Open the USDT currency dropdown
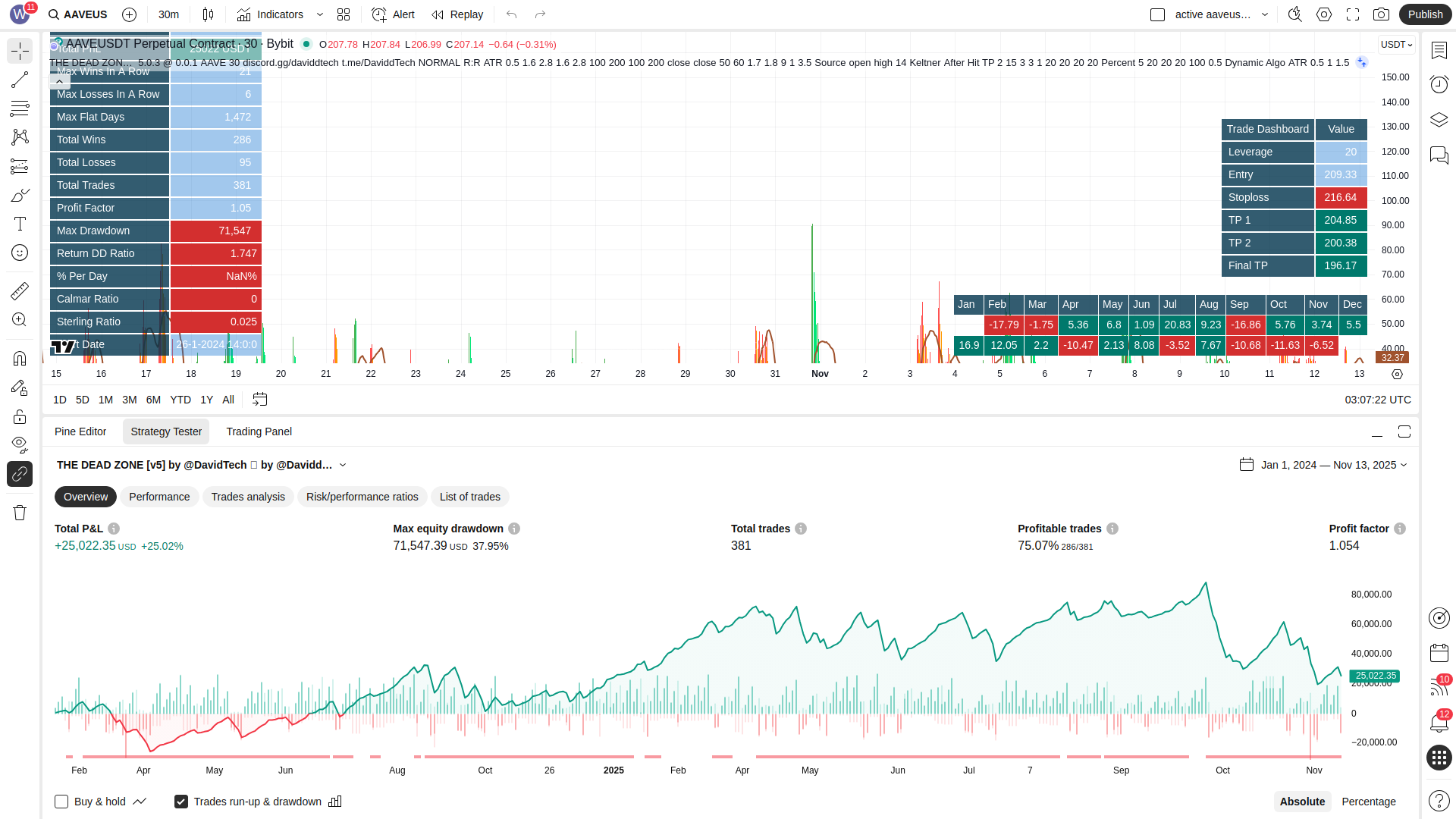The image size is (1456, 819). [x=1396, y=45]
